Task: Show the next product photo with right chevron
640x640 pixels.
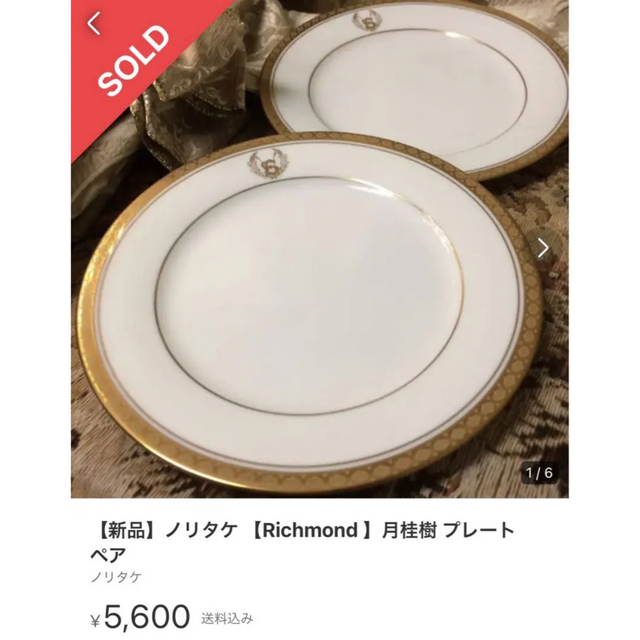Action: pyautogui.click(x=543, y=248)
